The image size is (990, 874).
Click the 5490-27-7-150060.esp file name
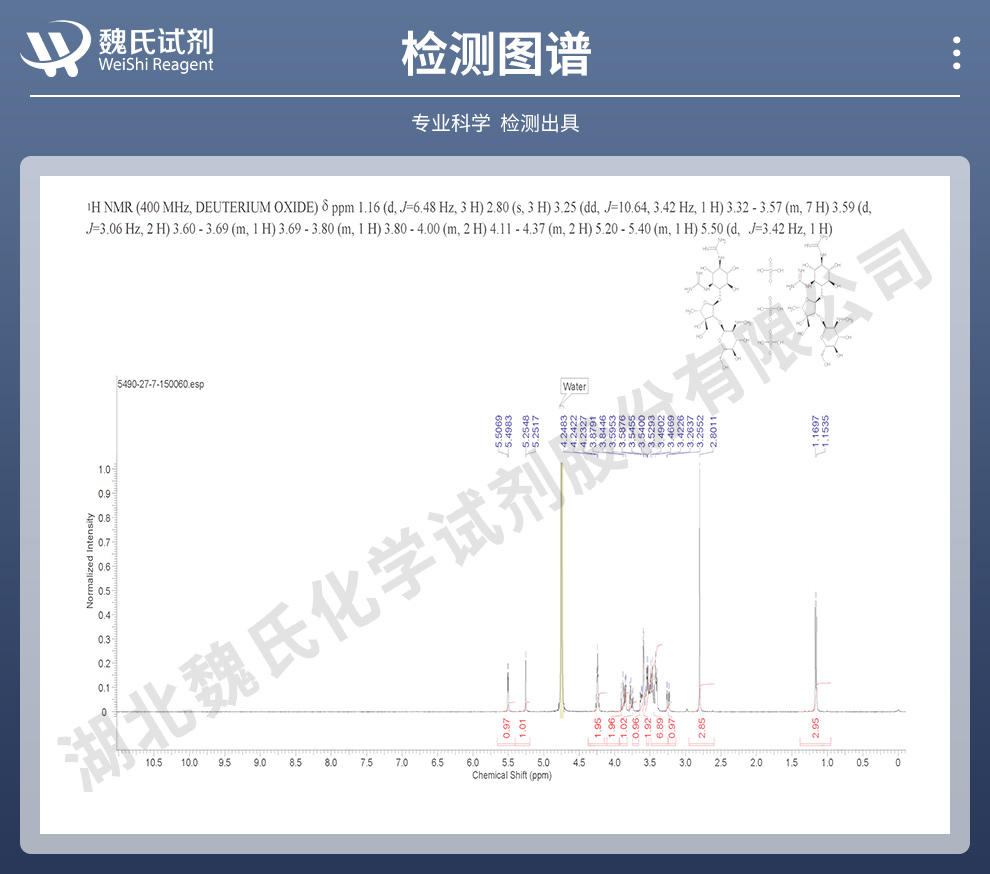tap(160, 384)
